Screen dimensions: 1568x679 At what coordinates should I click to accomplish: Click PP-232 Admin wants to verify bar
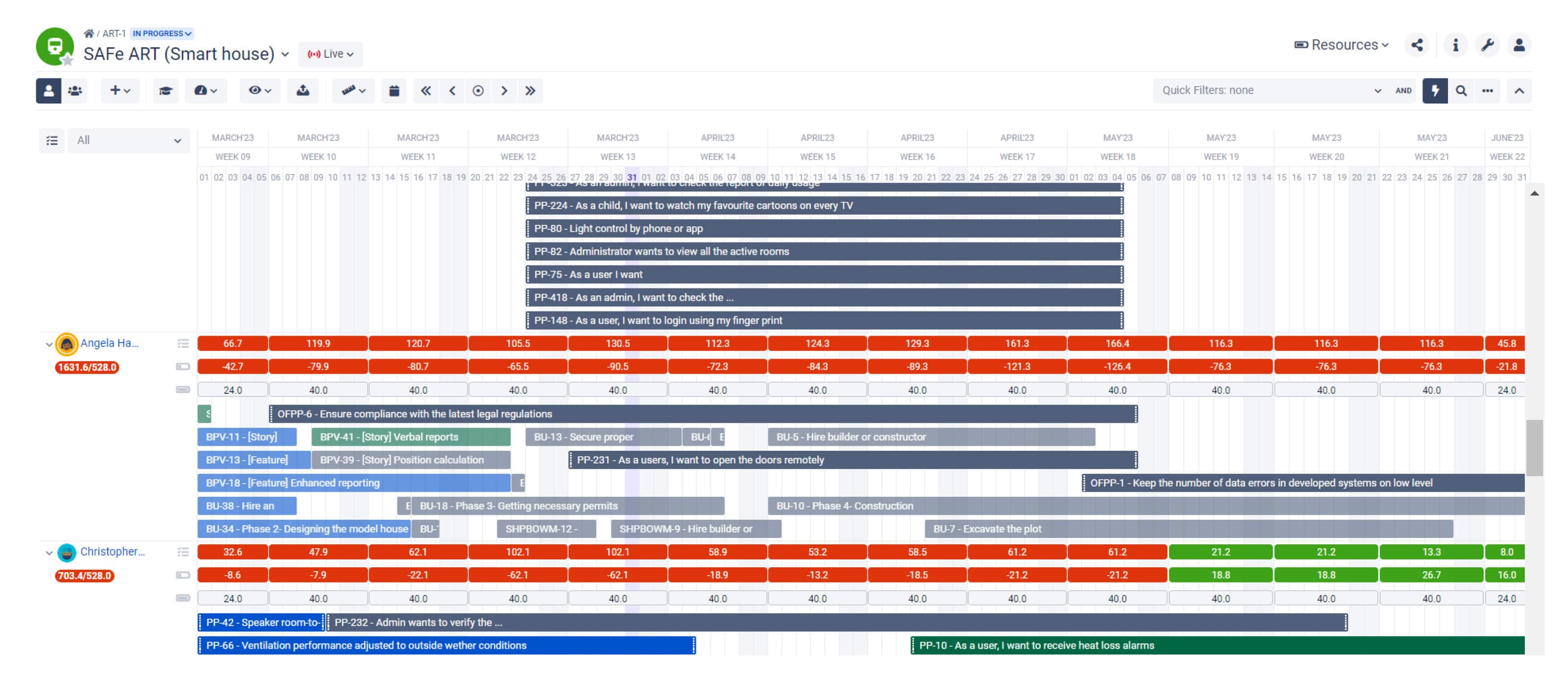click(x=837, y=622)
